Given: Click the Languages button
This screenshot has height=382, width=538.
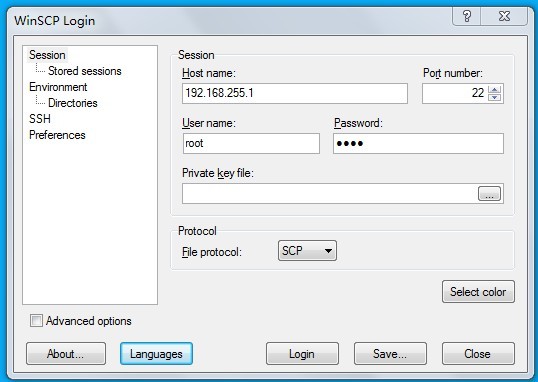Looking at the screenshot, I should 156,354.
